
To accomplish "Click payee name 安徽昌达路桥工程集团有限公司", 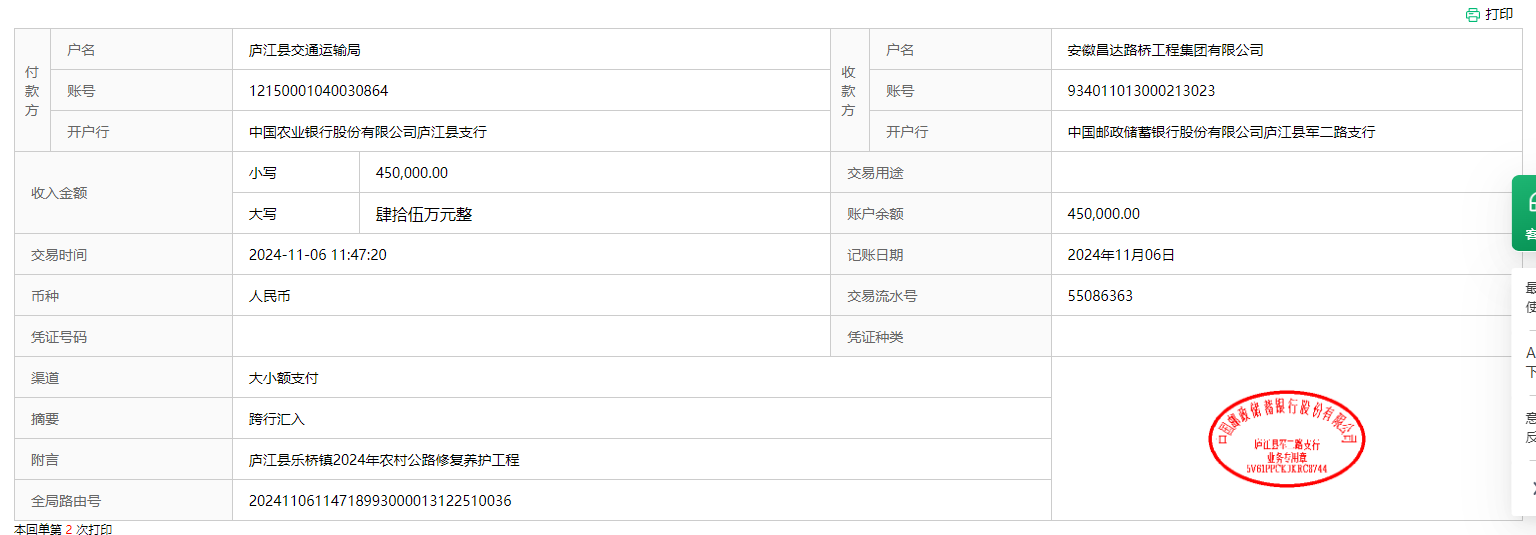I will 1165,50.
